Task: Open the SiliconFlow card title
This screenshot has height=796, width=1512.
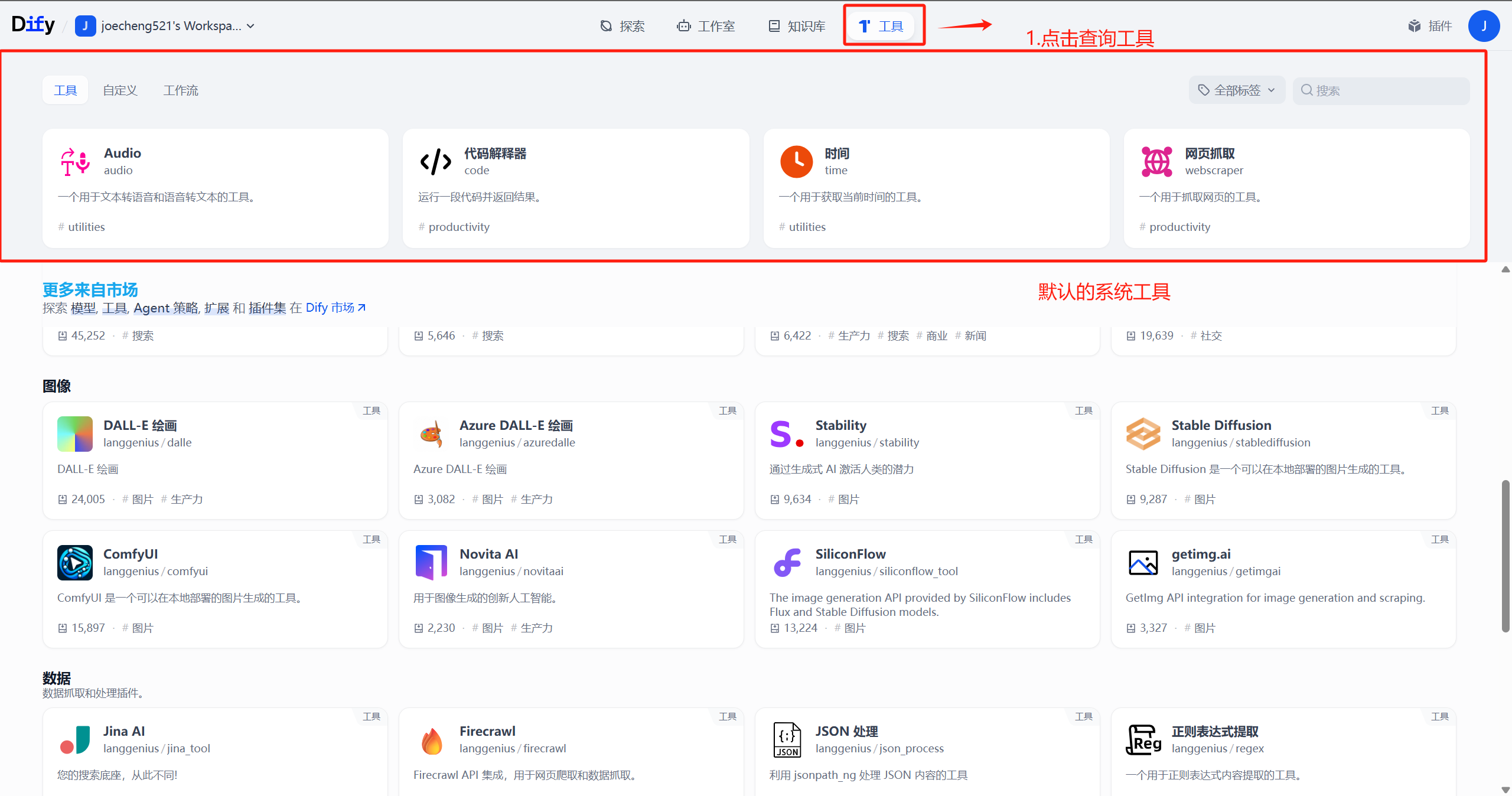Action: tap(850, 554)
